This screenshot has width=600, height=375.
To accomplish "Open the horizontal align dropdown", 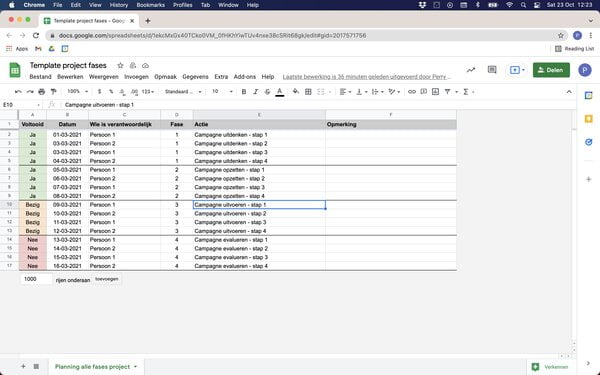I will 346,92.
